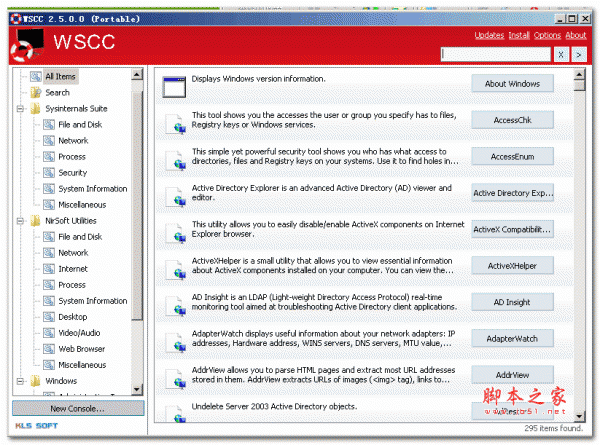
Task: Collapse the Windows tree node
Action: coord(20,381)
